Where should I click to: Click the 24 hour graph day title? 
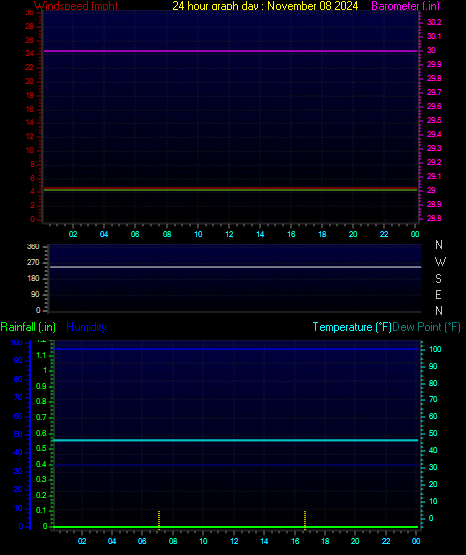point(265,6)
